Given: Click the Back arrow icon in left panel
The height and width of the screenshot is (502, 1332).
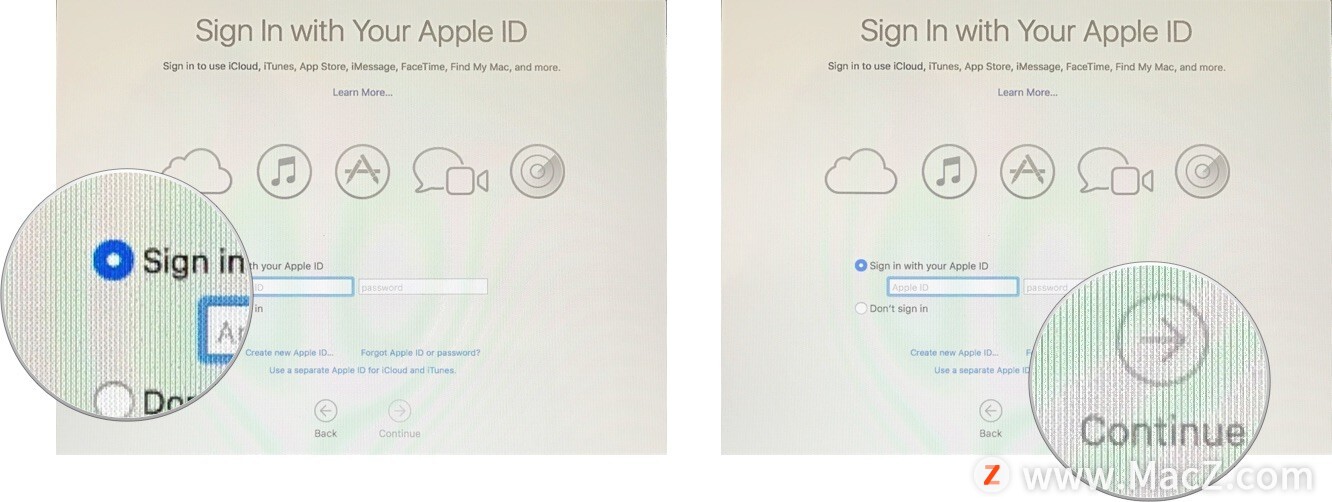Looking at the screenshot, I should point(325,410).
